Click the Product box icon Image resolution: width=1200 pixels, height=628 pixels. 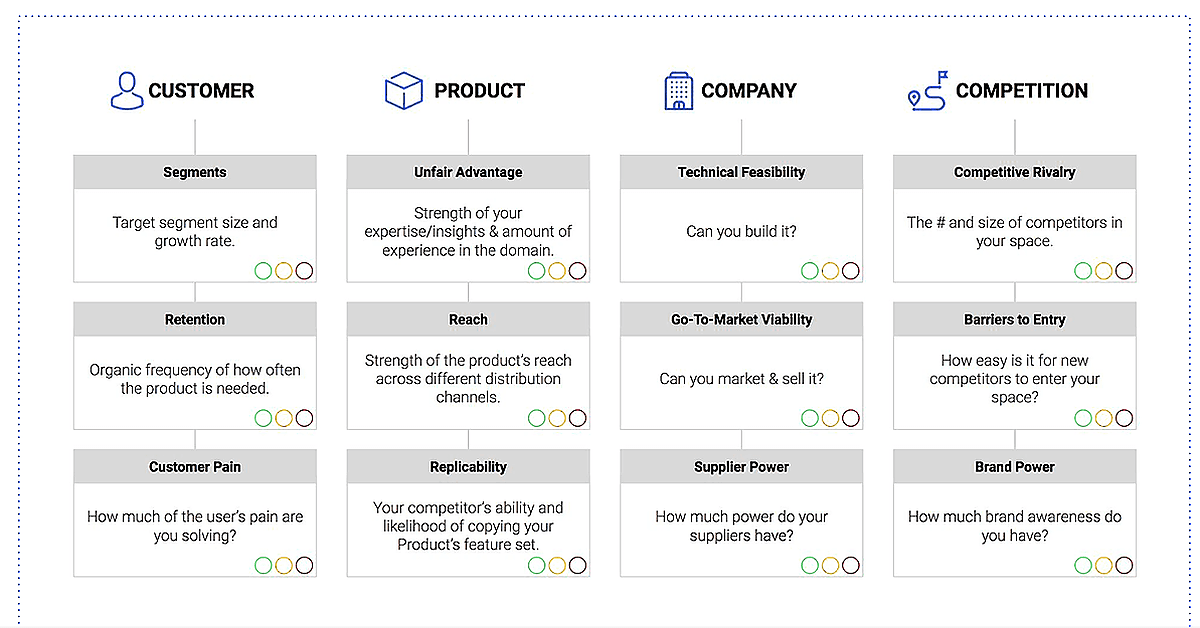pos(404,90)
